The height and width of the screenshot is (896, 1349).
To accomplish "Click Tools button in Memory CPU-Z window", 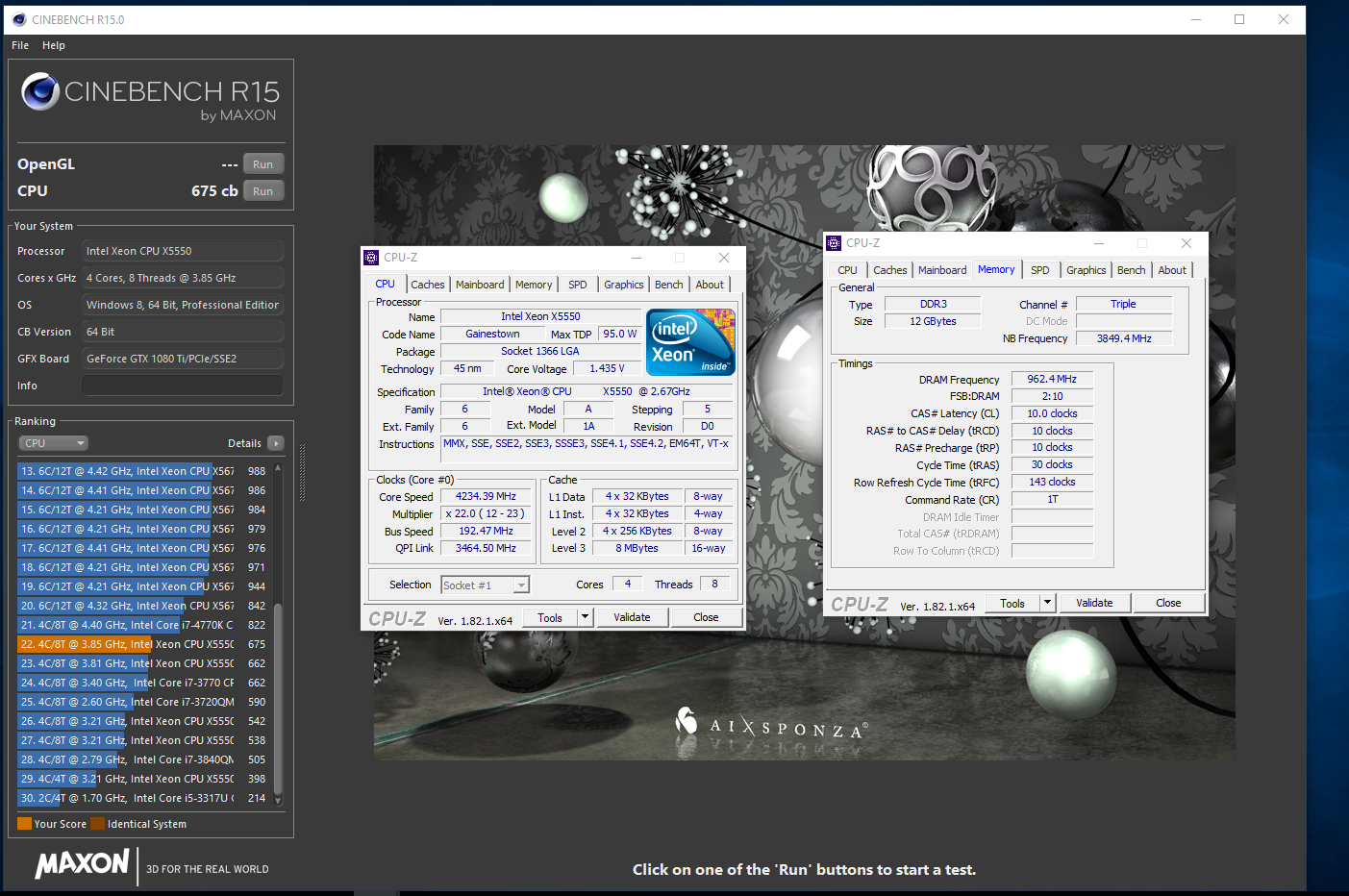I will click(x=1012, y=604).
